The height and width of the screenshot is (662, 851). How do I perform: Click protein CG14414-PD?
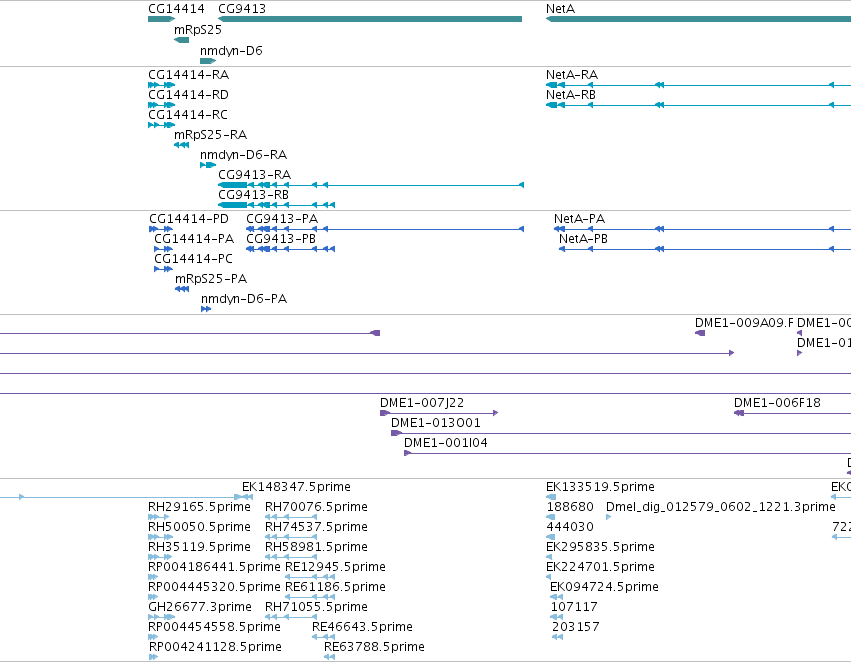[189, 219]
